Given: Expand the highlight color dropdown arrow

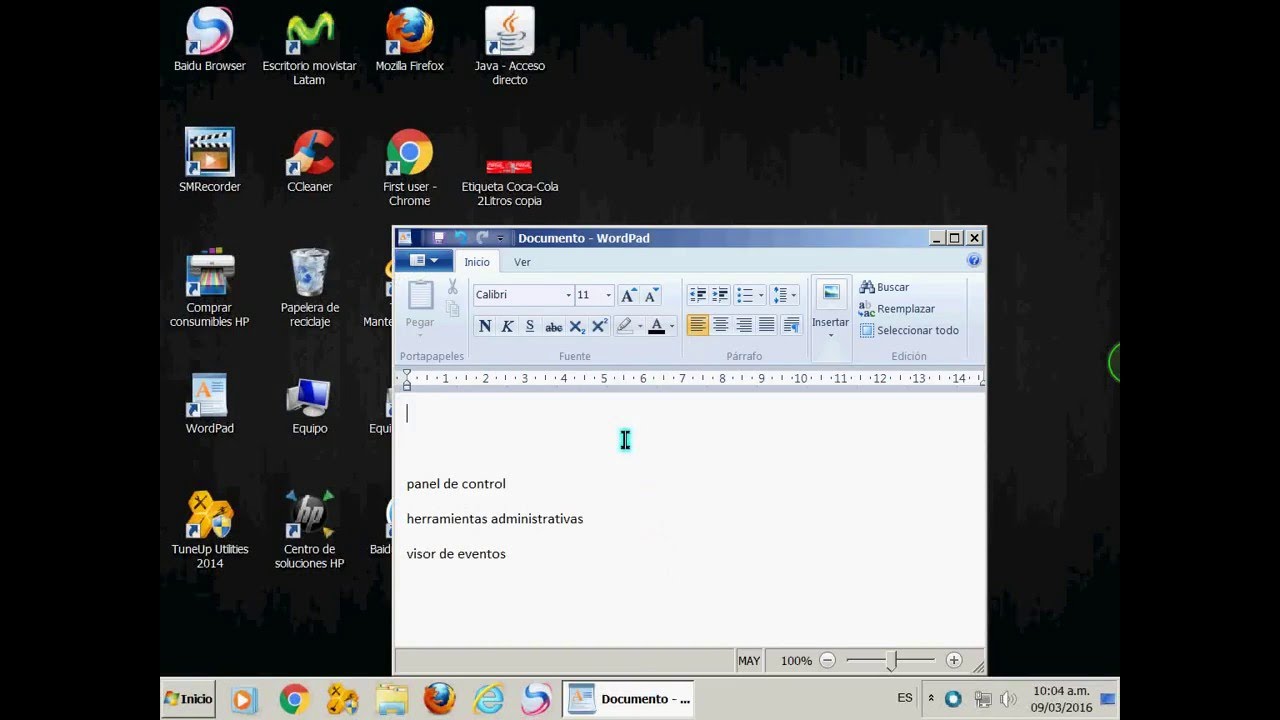Looking at the screenshot, I should (x=639, y=326).
